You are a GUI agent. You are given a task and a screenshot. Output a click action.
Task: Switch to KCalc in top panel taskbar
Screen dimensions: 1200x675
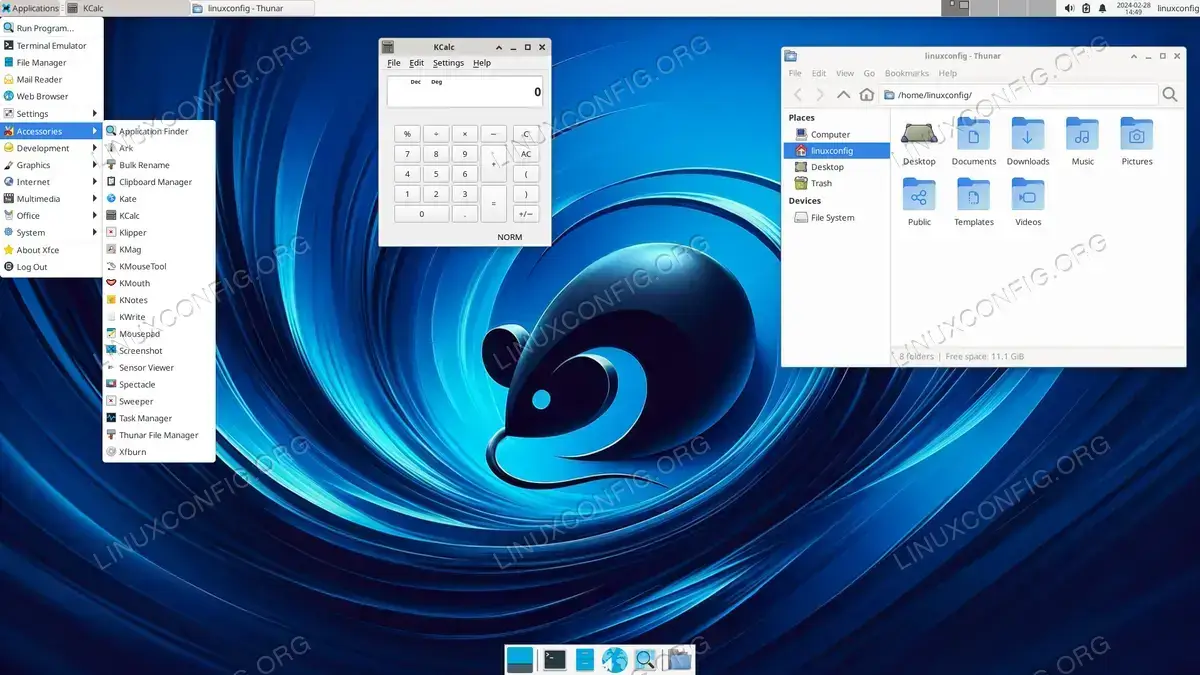click(x=126, y=8)
